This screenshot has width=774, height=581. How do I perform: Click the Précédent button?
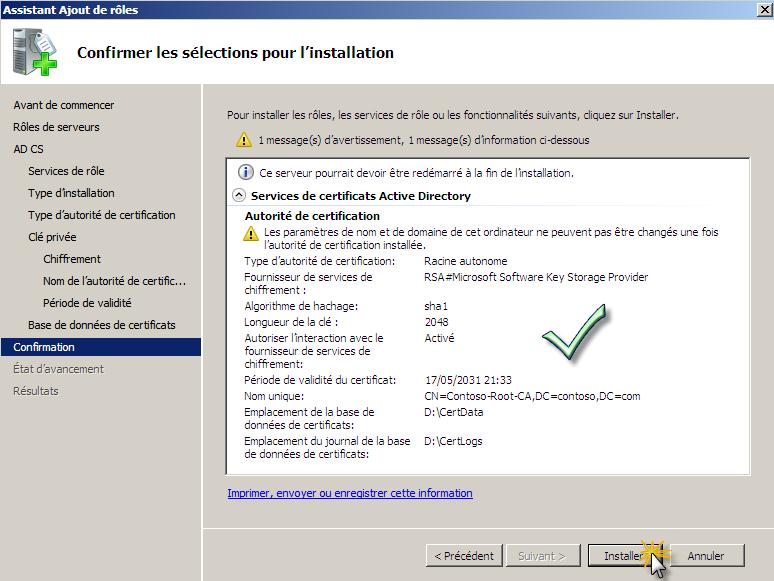click(x=464, y=556)
